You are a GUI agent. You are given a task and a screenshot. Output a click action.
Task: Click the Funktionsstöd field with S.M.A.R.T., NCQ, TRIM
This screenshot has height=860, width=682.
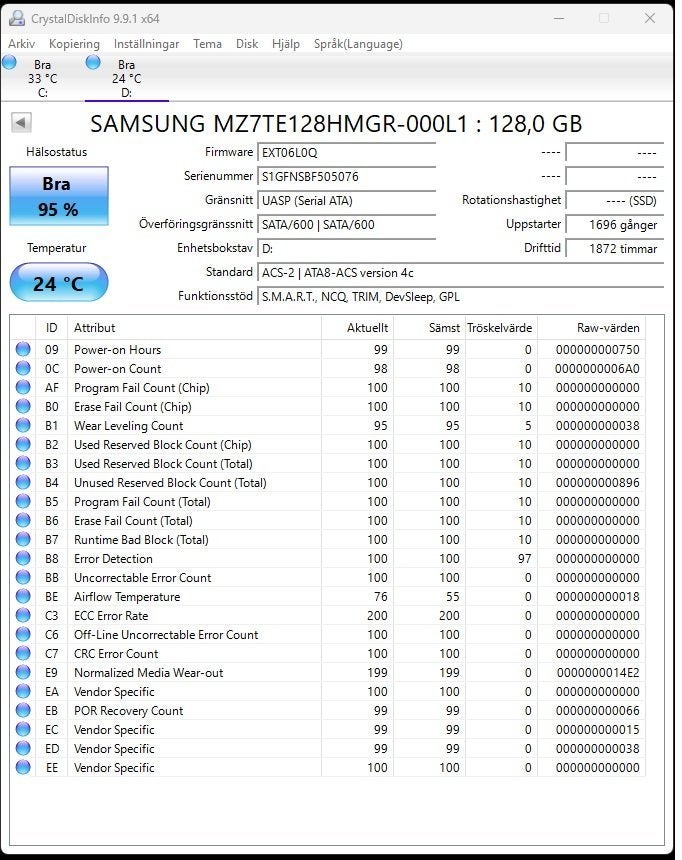460,297
